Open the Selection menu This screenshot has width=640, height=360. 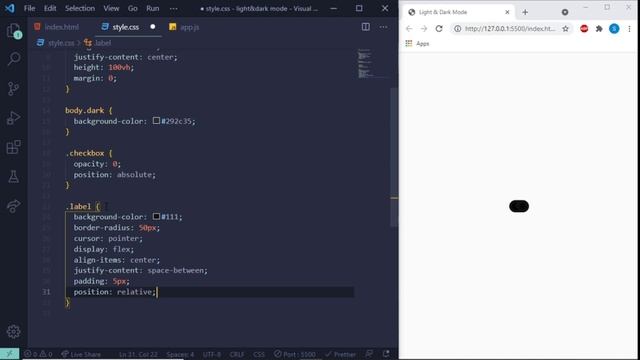(80, 8)
